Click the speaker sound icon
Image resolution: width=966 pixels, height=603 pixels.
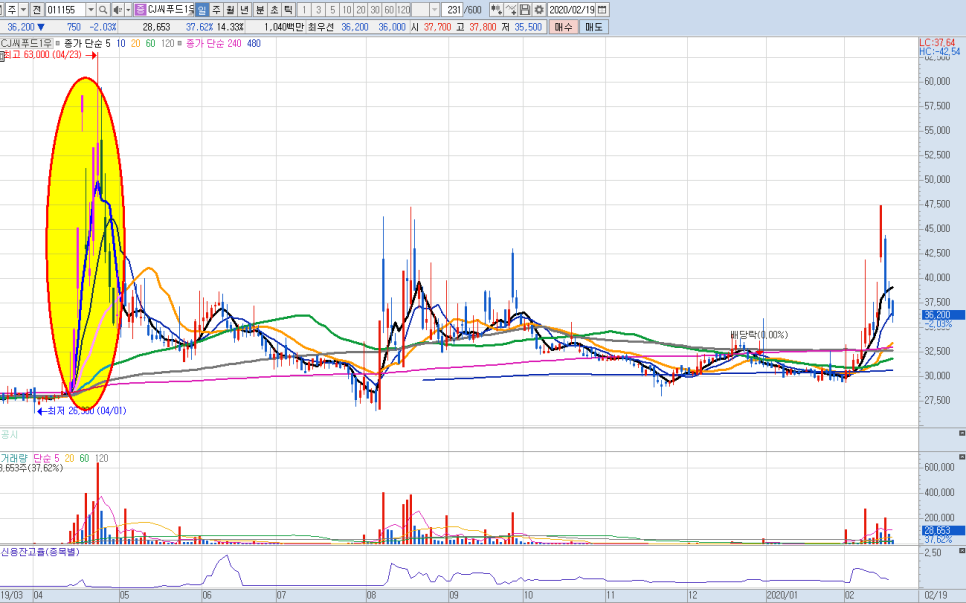pyautogui.click(x=117, y=9)
